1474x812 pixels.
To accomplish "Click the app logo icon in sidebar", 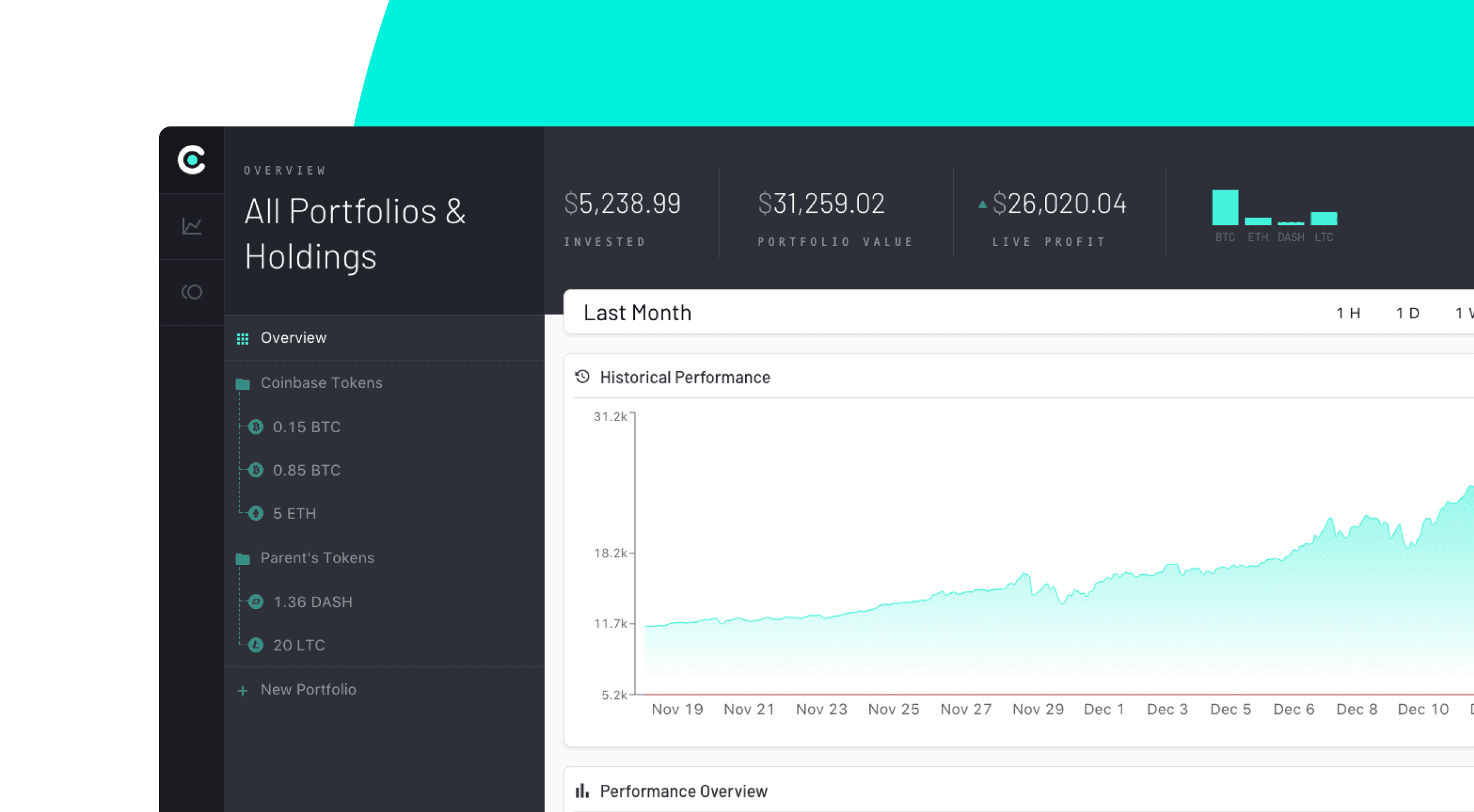I will pyautogui.click(x=192, y=160).
